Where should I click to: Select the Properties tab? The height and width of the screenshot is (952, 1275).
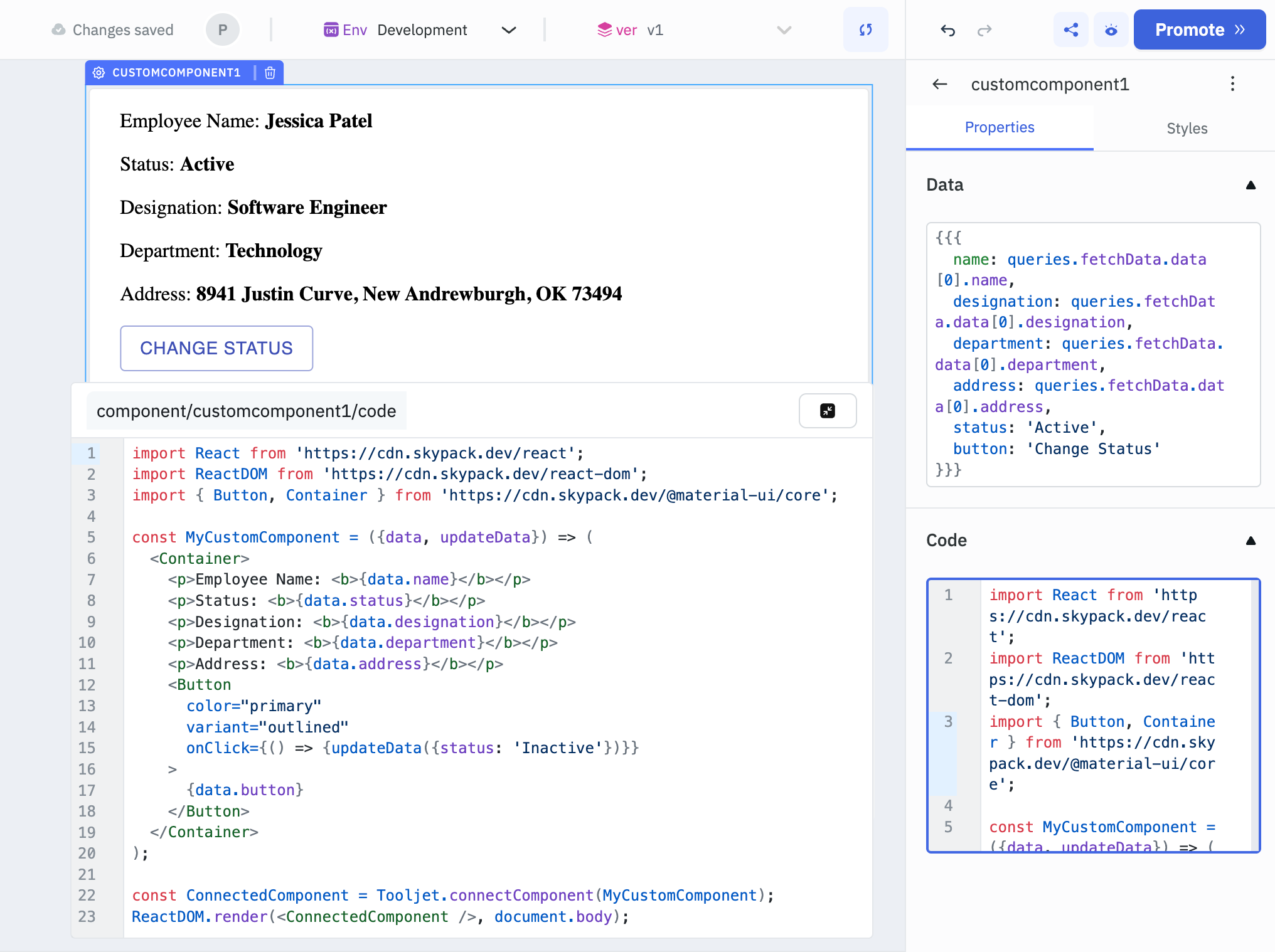click(1000, 127)
